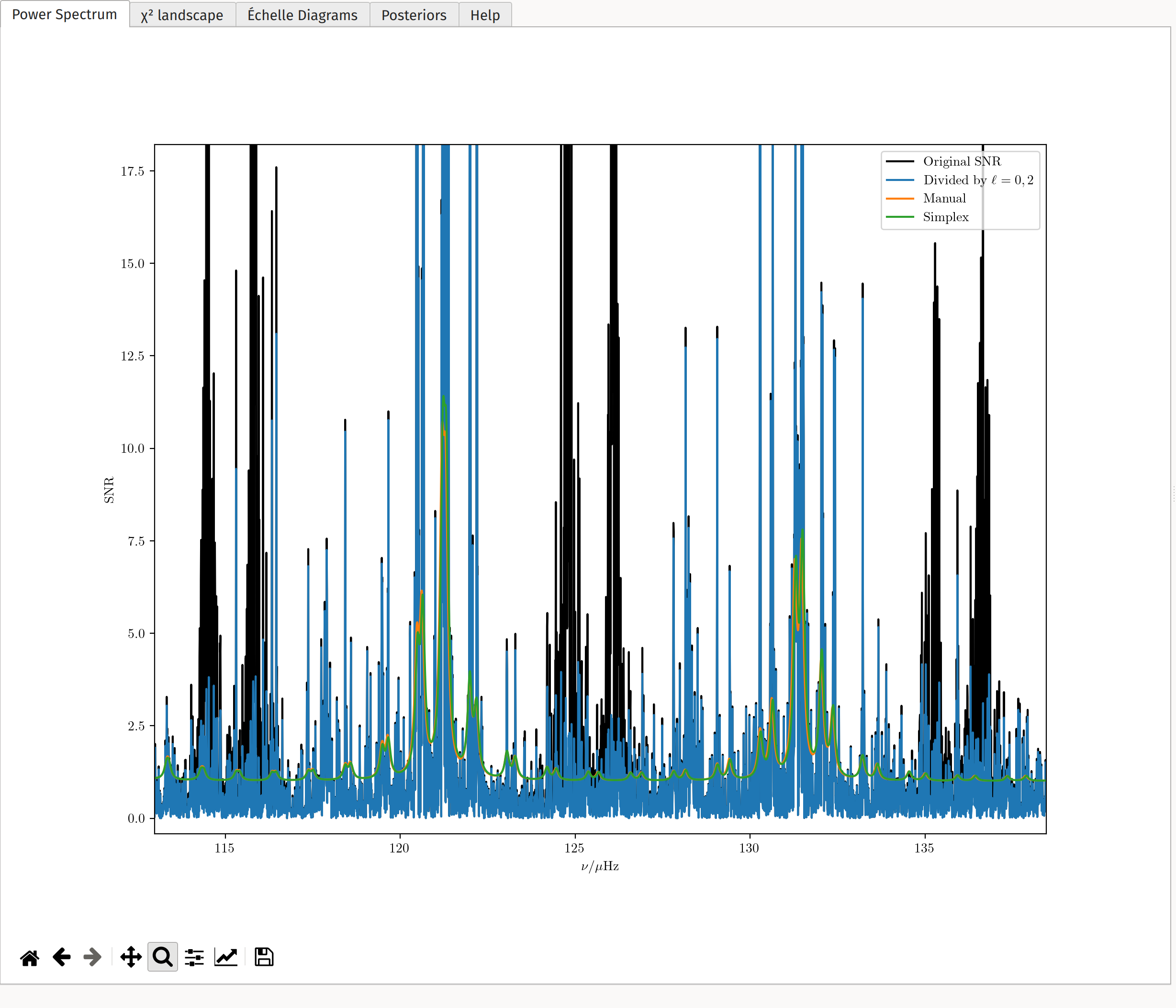Click the y-axis tick label 10.0

(132, 448)
